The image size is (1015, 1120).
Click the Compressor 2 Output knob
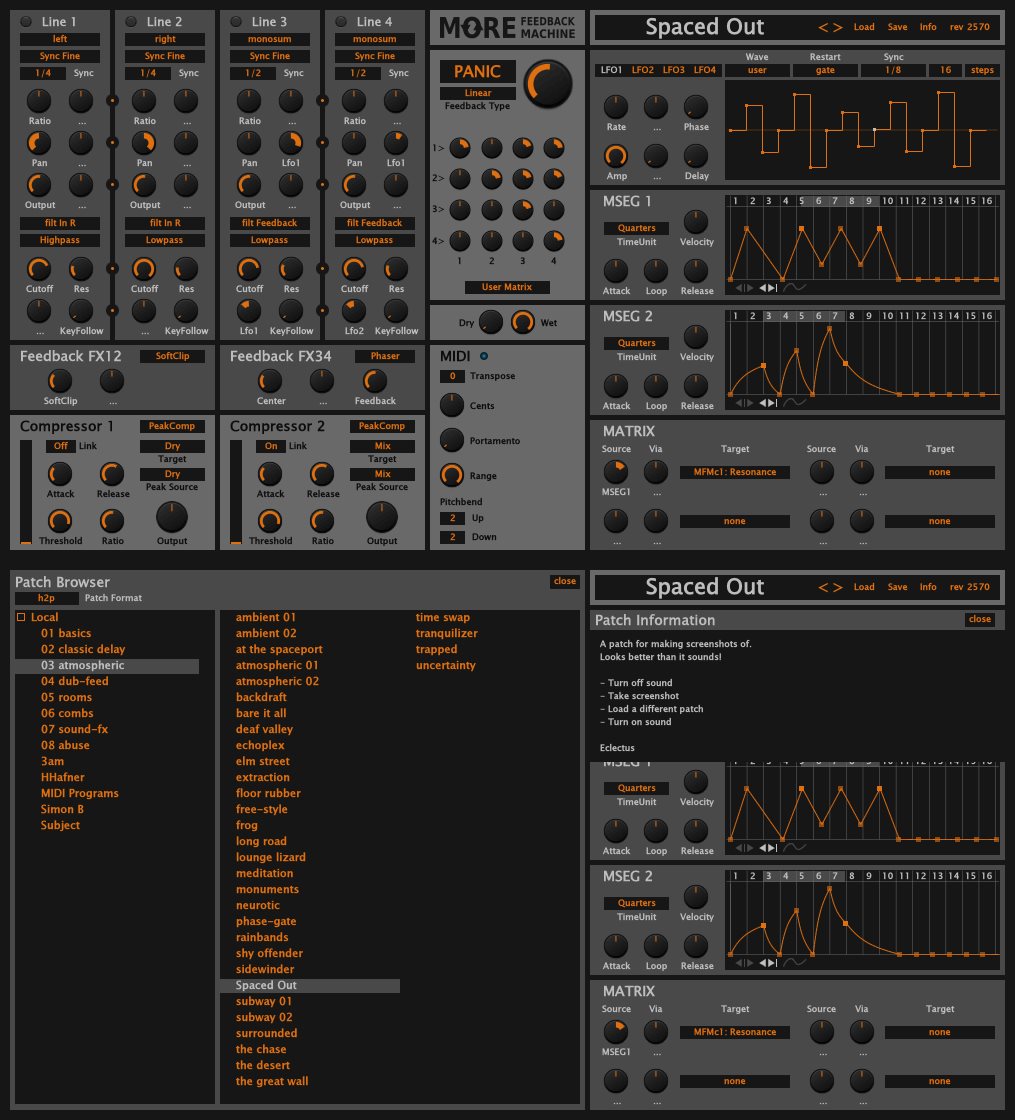[x=381, y=516]
